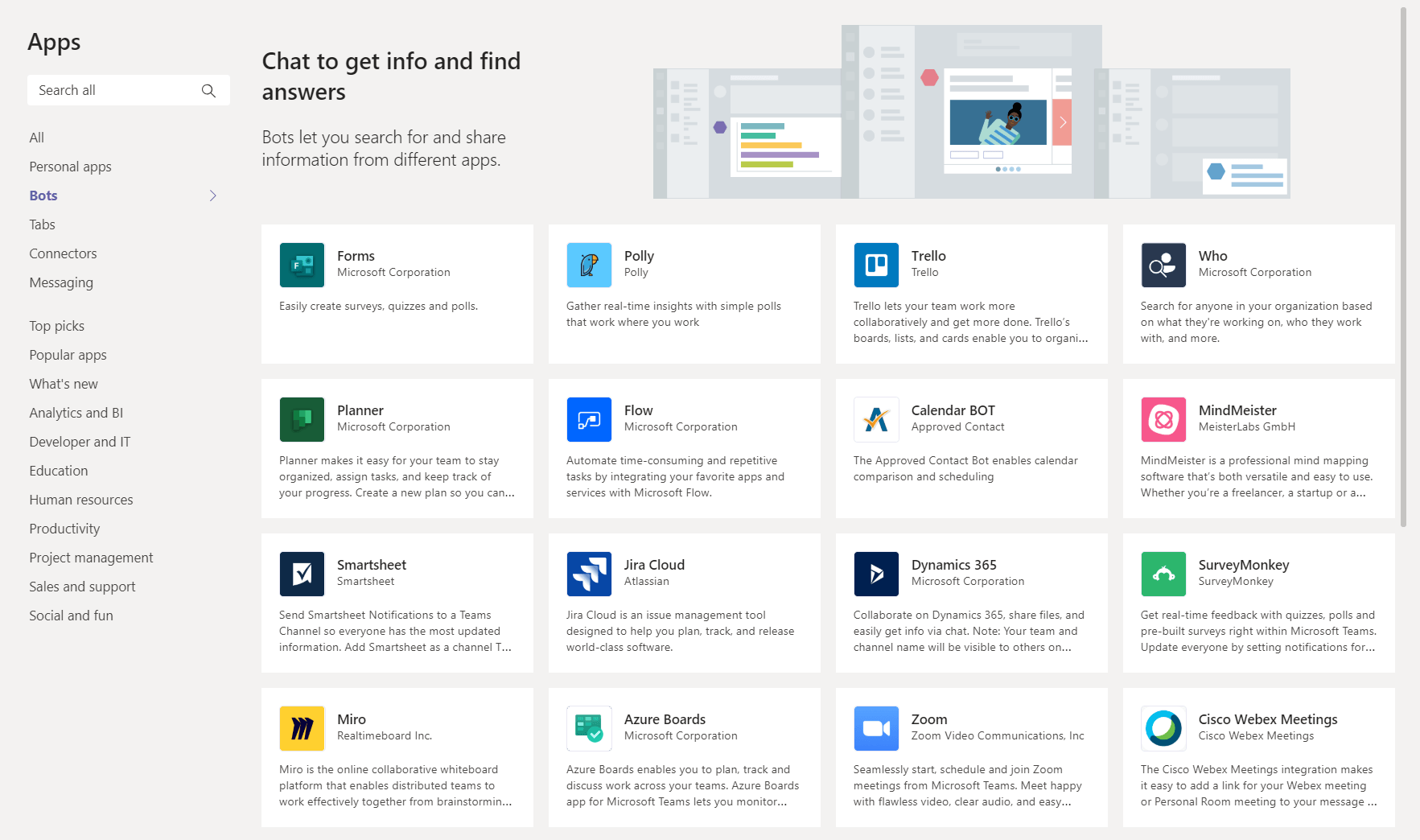This screenshot has height=840, width=1420.
Task: Open the Planner app title
Action: tap(360, 410)
